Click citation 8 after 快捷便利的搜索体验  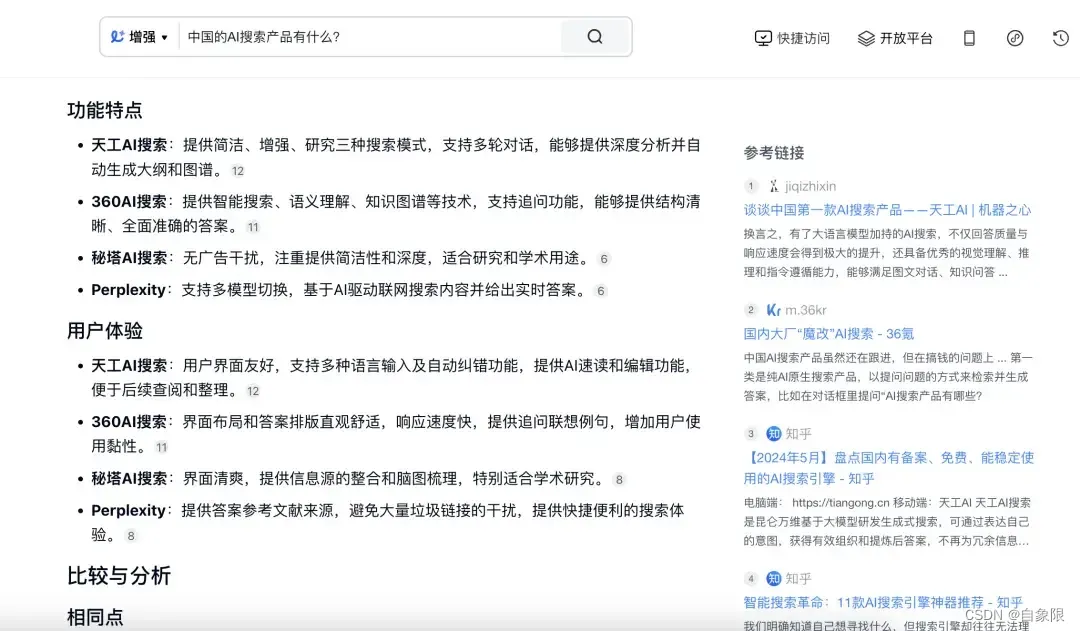point(131,536)
